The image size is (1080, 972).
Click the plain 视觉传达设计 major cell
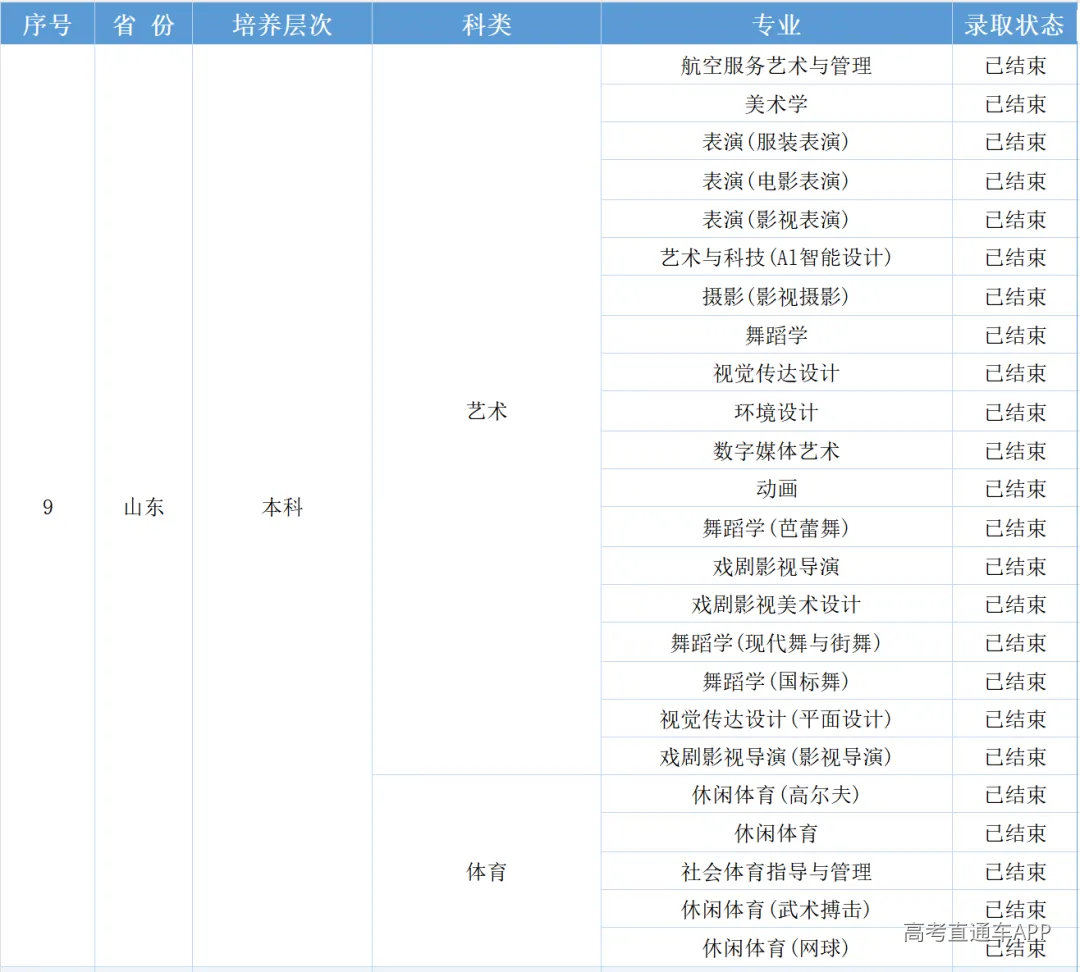776,373
